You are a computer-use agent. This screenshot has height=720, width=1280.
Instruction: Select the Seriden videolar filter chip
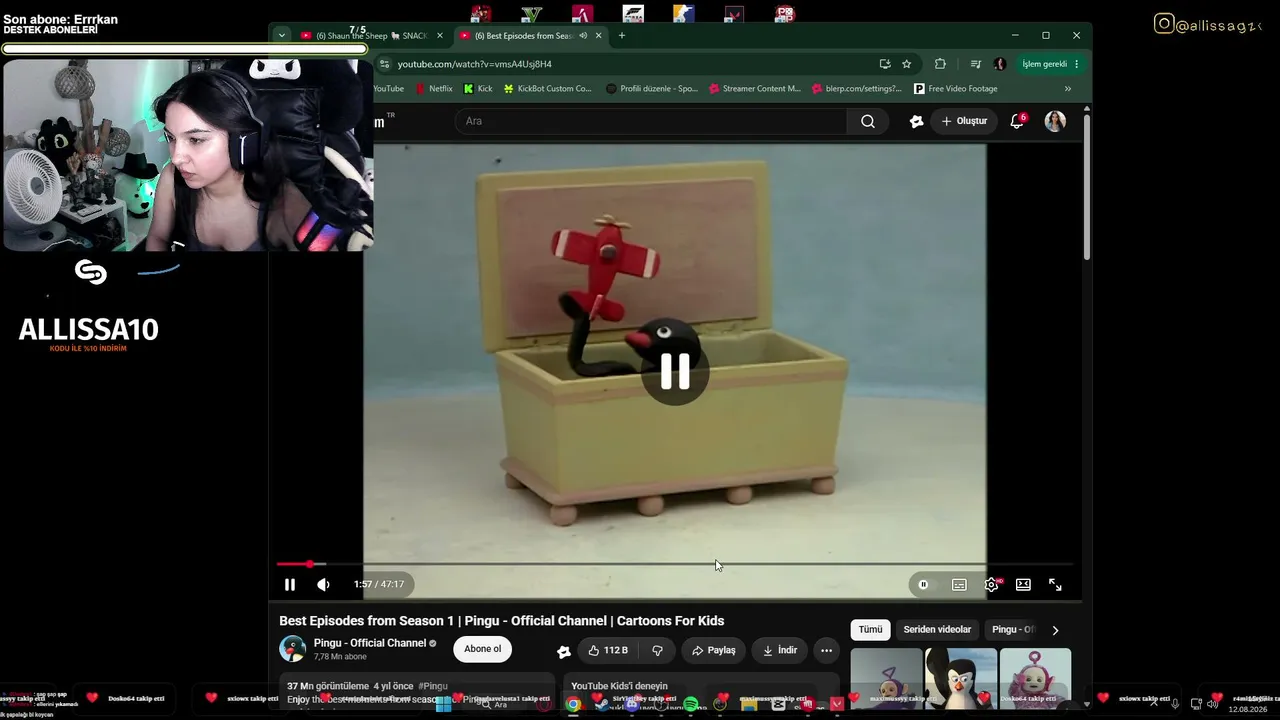point(937,630)
